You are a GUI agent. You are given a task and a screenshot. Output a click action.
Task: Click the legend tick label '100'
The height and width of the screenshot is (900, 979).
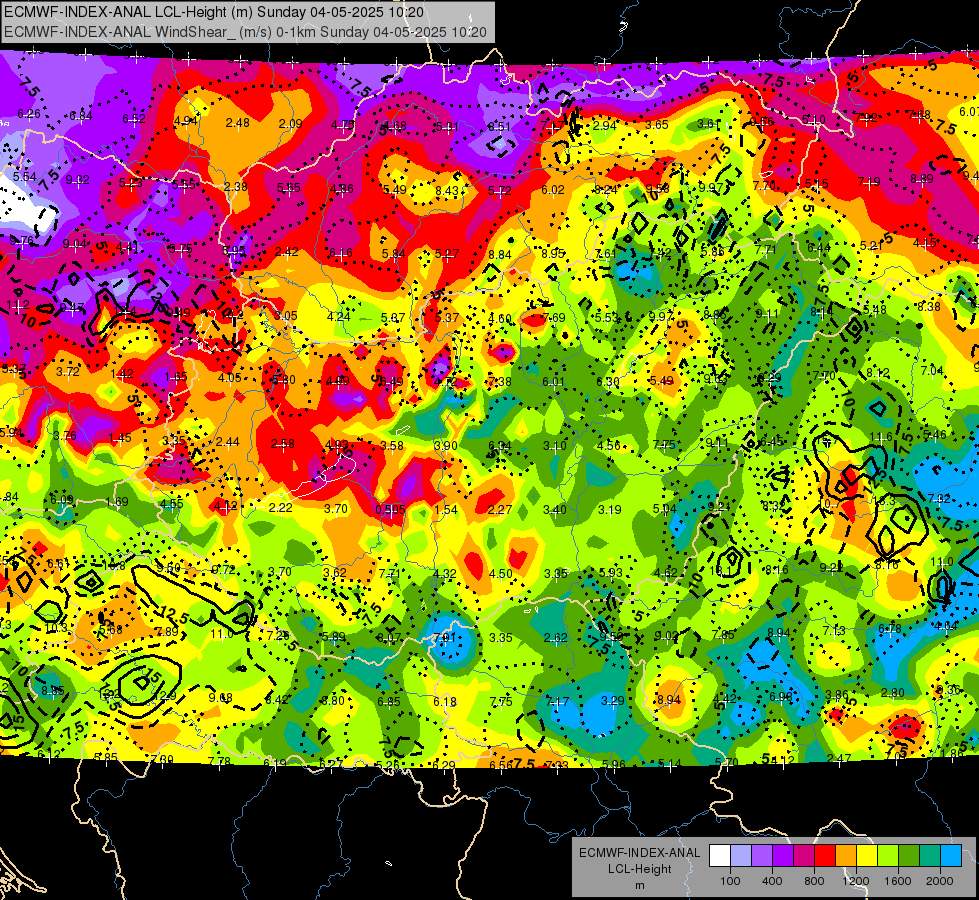click(730, 881)
